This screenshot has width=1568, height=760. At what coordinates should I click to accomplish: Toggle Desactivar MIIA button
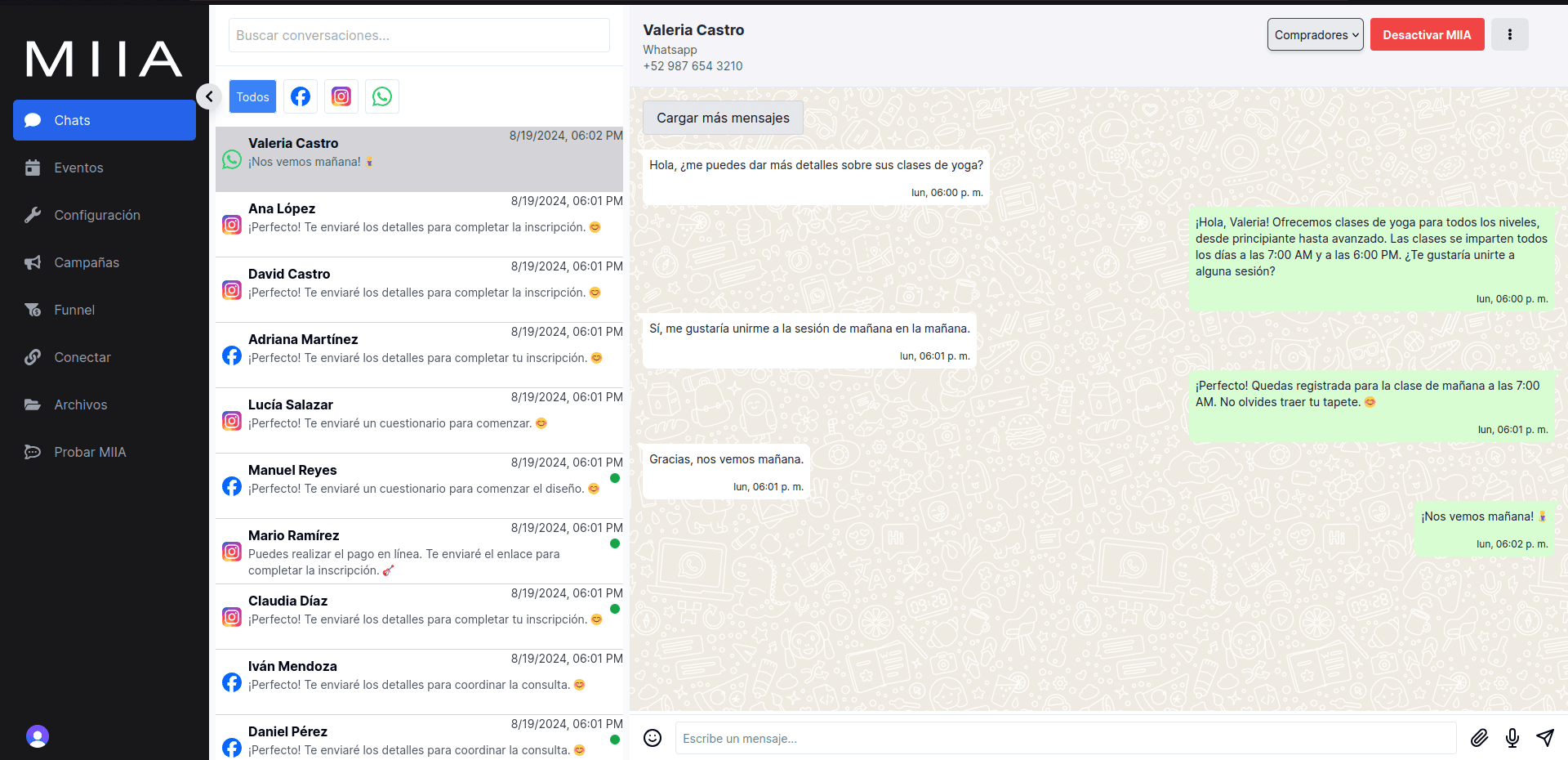pyautogui.click(x=1427, y=34)
